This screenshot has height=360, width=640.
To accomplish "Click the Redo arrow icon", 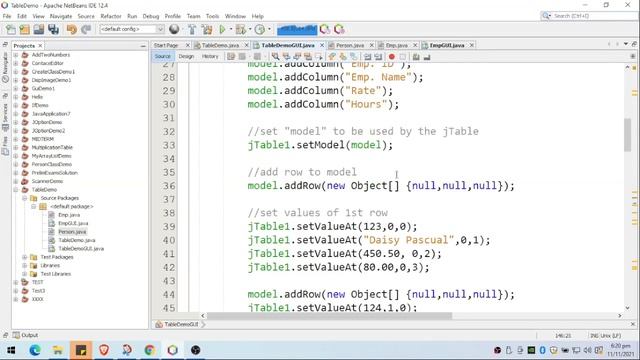I will [86, 29].
